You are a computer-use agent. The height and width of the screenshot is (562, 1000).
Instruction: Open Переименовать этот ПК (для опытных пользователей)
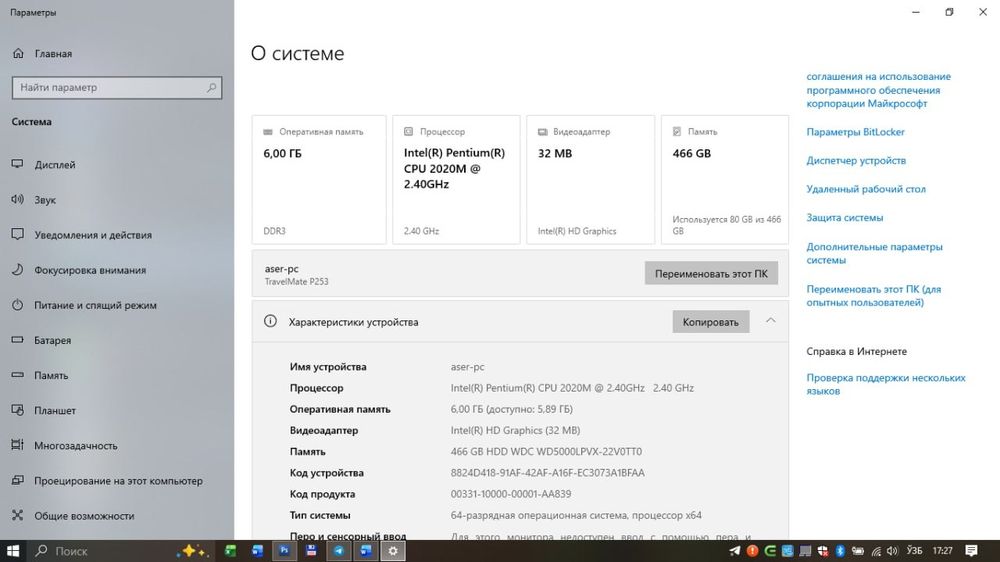(873, 295)
